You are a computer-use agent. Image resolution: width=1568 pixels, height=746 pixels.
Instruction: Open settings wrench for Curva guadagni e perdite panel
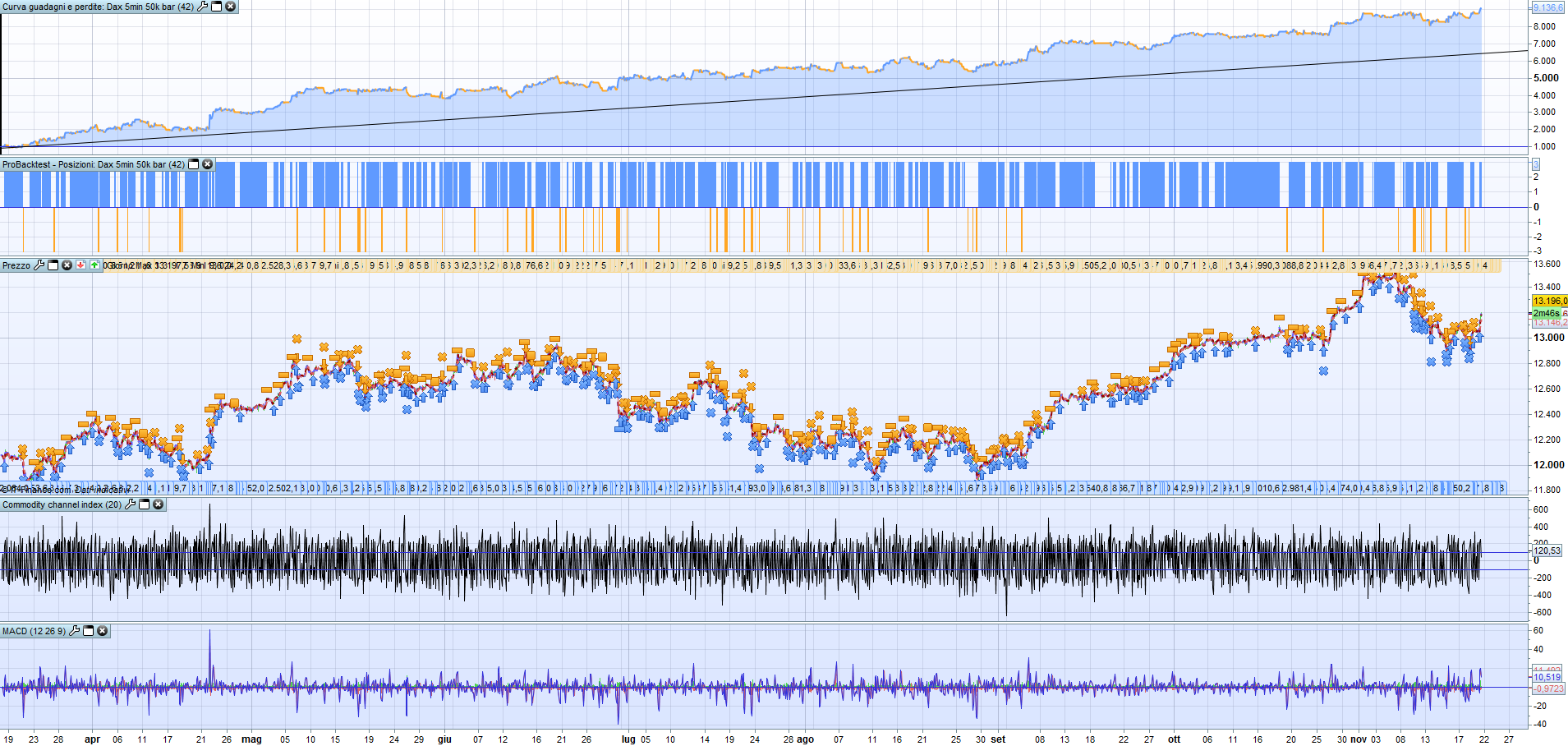(x=203, y=7)
